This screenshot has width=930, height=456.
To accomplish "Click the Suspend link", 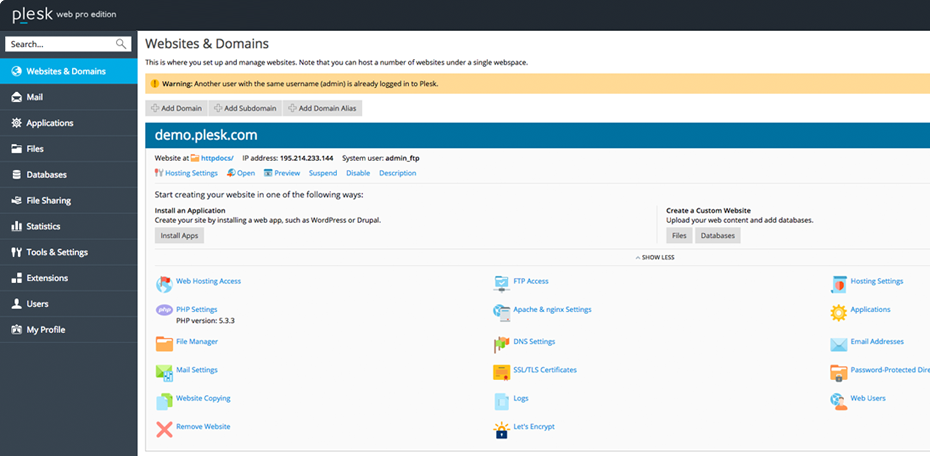I will (x=323, y=173).
